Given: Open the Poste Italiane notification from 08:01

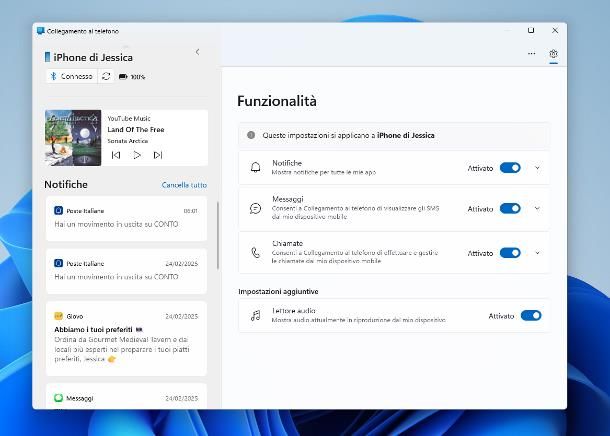Looking at the screenshot, I should [126, 219].
